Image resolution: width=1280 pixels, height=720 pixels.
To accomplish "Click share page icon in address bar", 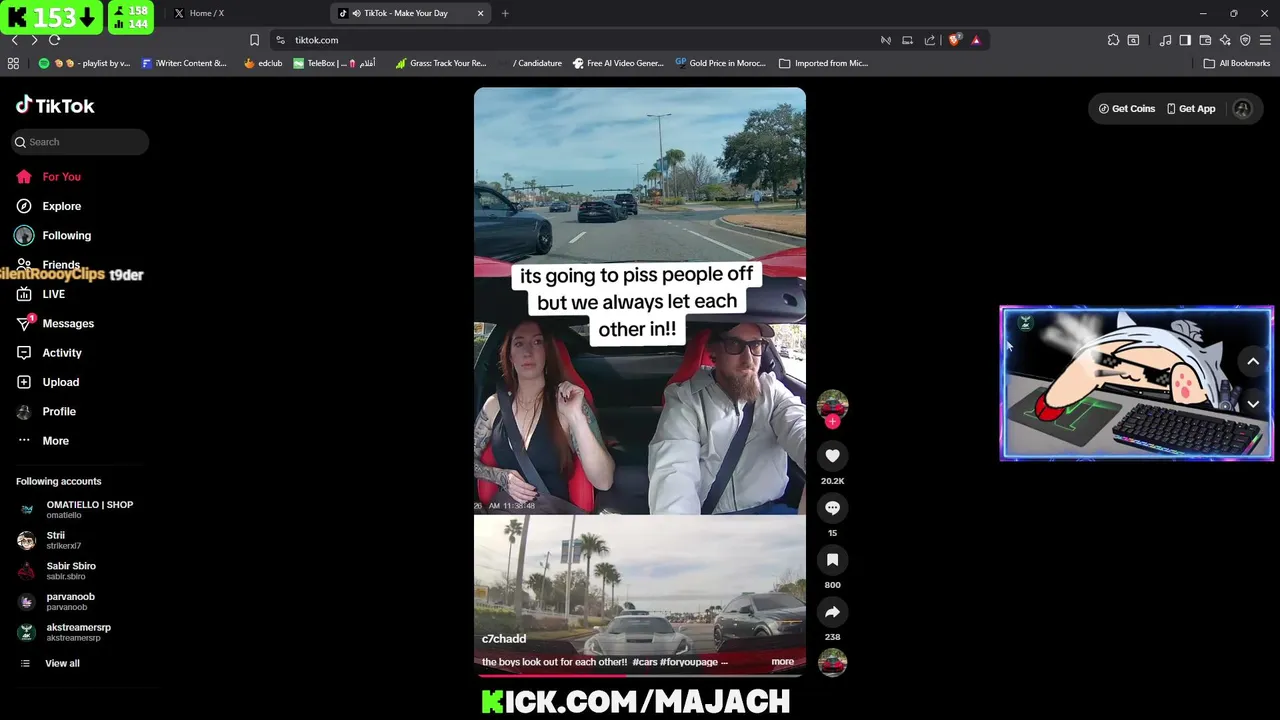I will [930, 40].
